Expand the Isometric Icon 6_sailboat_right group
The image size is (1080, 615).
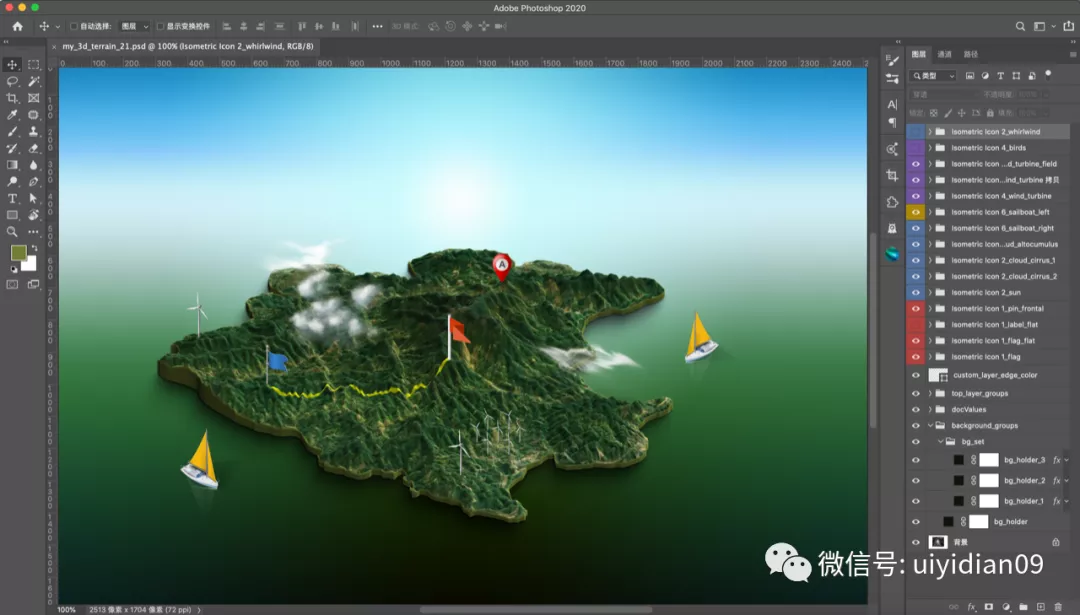tap(930, 228)
